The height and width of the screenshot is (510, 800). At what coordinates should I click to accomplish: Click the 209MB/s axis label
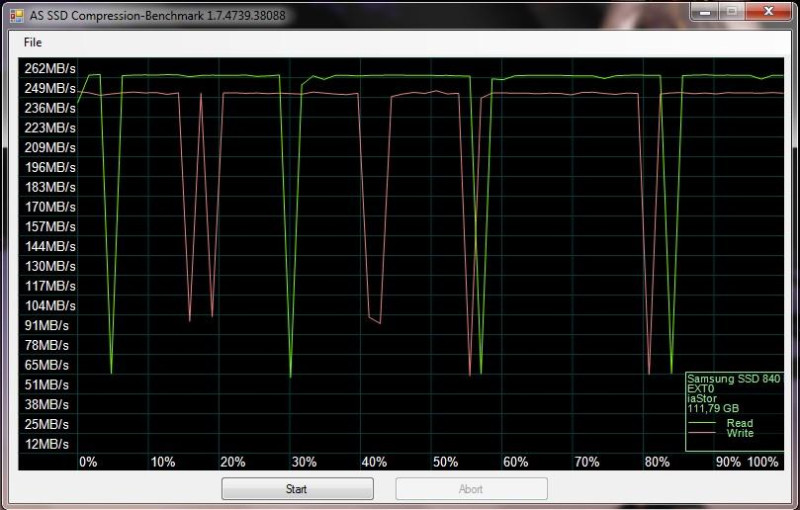pos(50,147)
